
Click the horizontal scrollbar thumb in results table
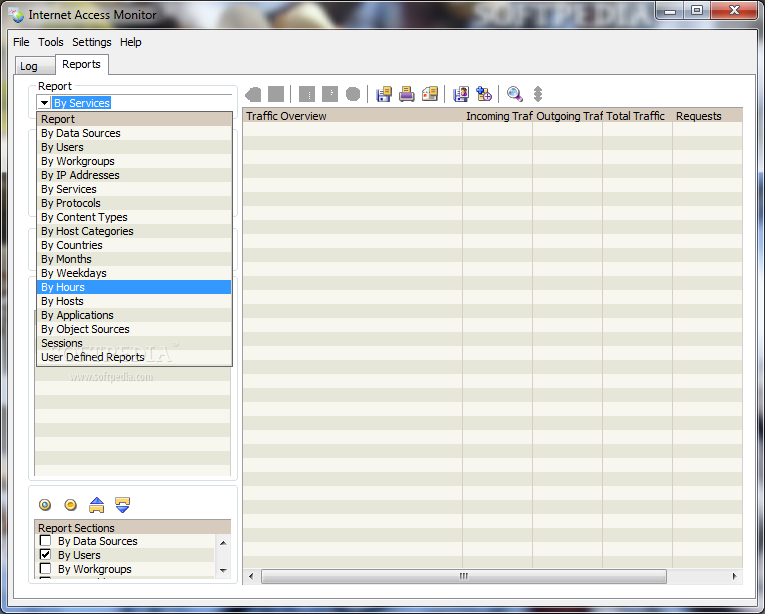click(x=463, y=576)
